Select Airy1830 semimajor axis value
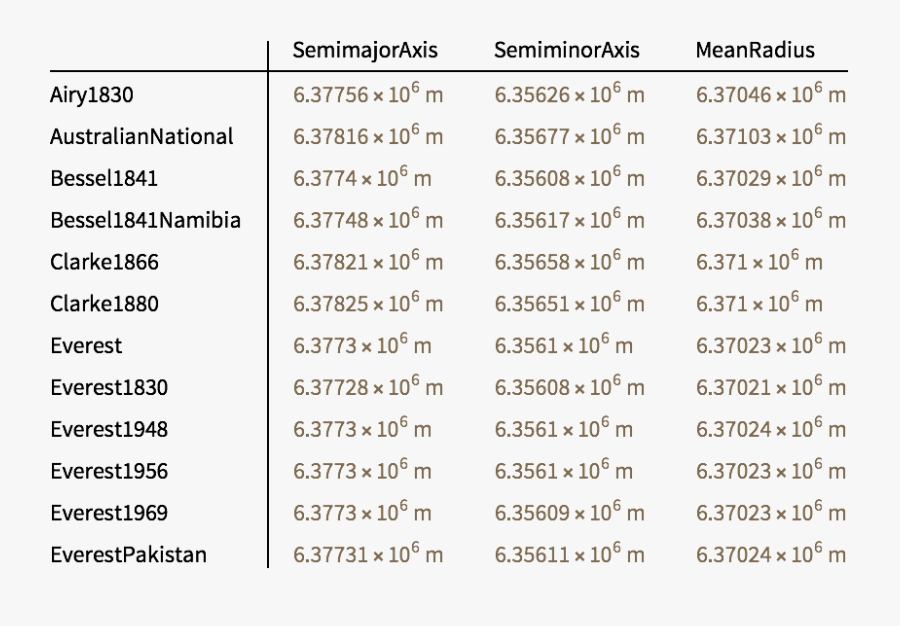 [368, 95]
